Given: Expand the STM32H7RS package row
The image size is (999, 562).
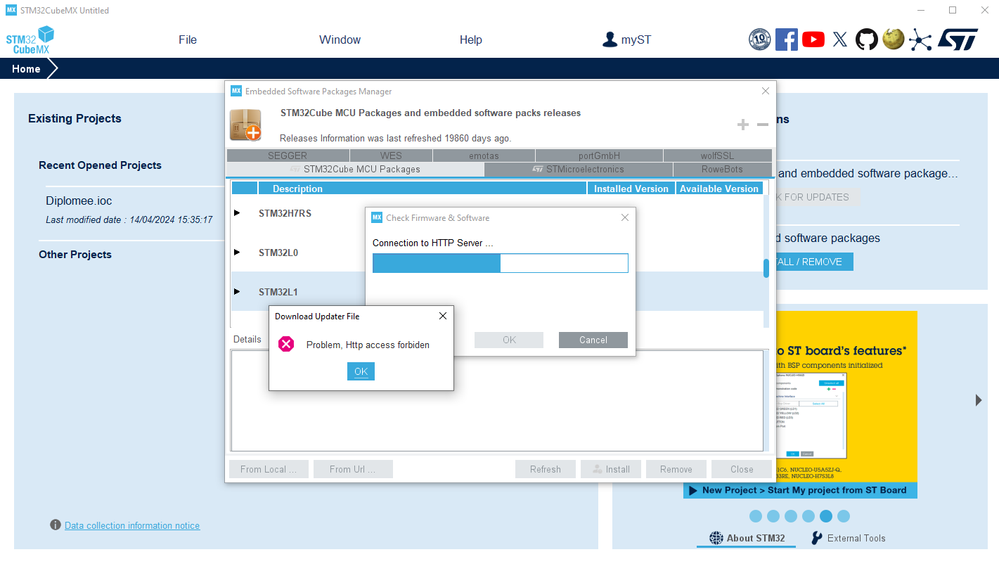Looking at the screenshot, I should 237,213.
